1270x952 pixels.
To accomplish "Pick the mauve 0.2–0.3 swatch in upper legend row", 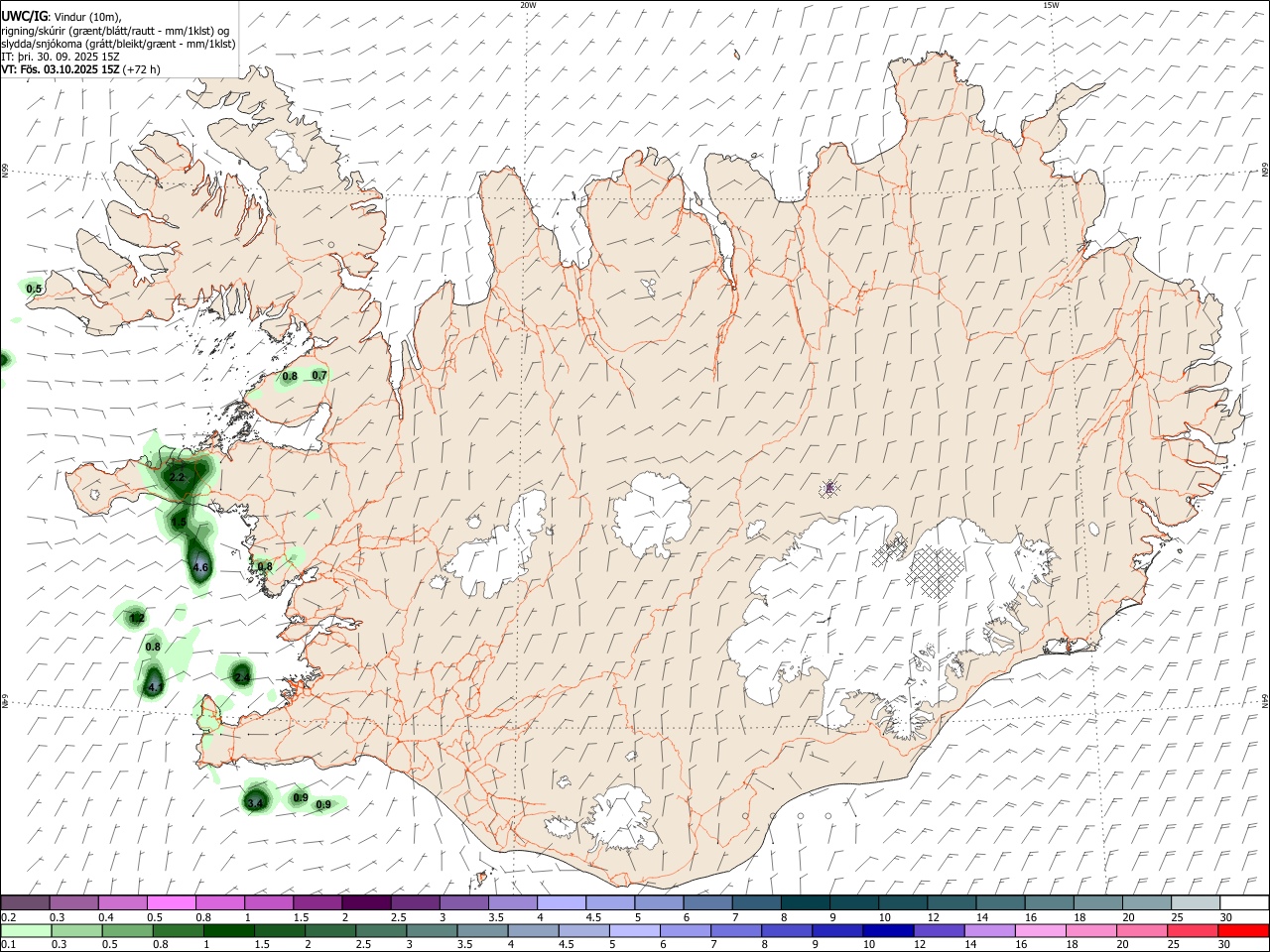I will point(25,903).
